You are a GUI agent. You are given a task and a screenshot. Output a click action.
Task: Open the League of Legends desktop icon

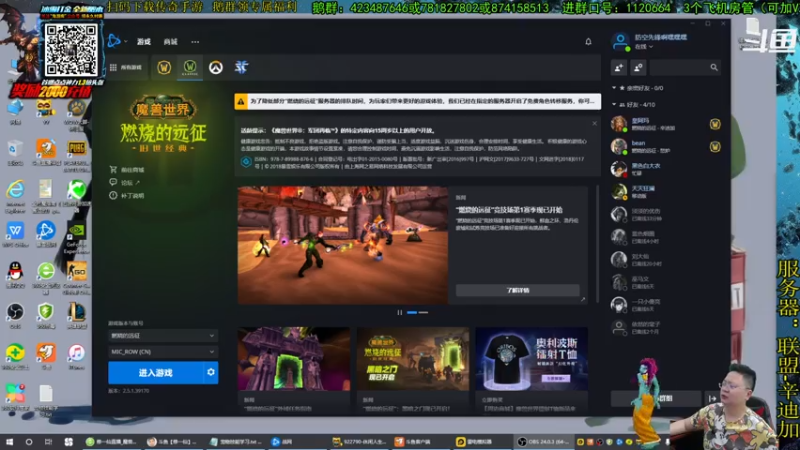(x=77, y=315)
